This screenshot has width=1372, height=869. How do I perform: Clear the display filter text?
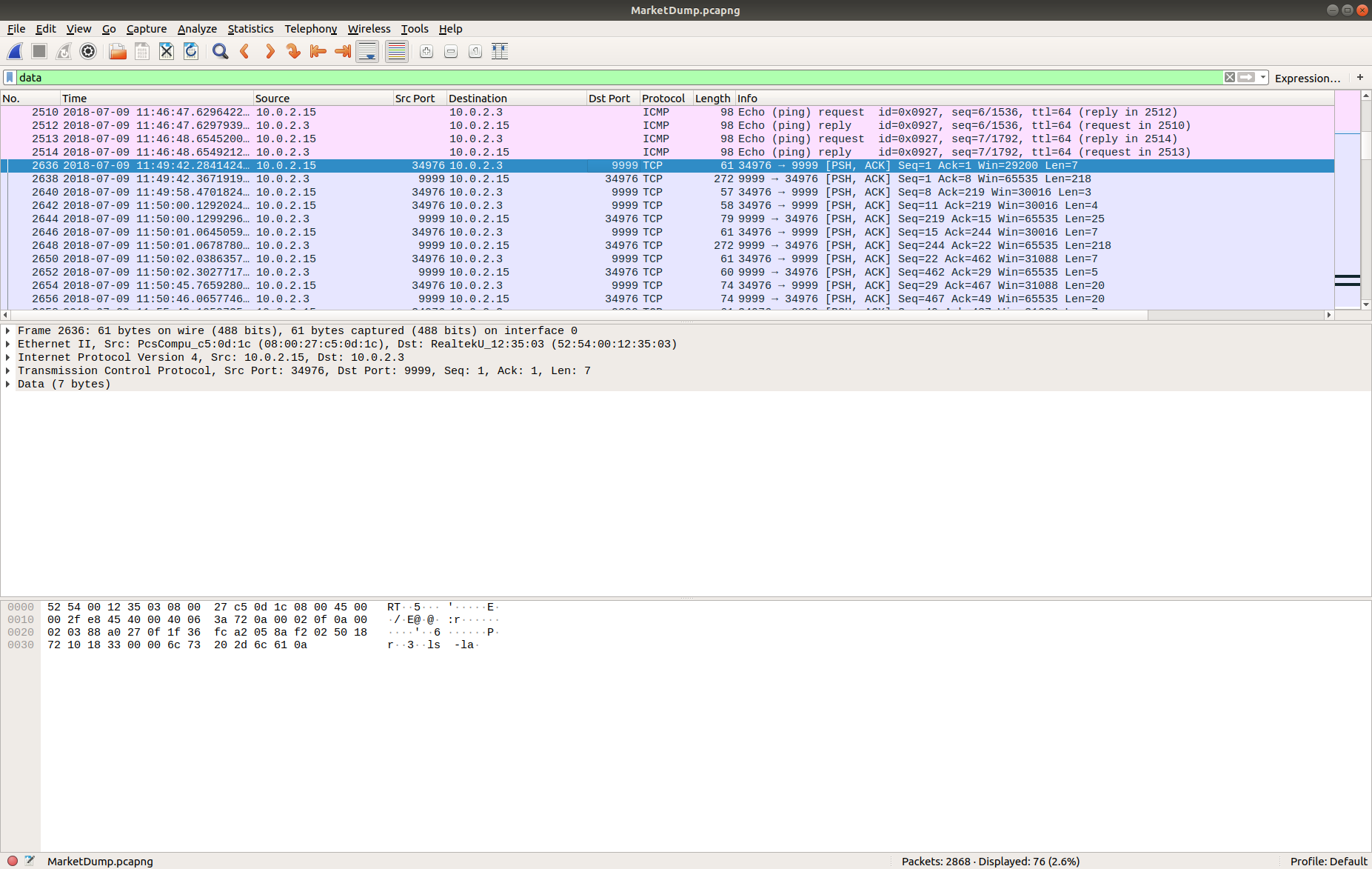coord(1229,77)
